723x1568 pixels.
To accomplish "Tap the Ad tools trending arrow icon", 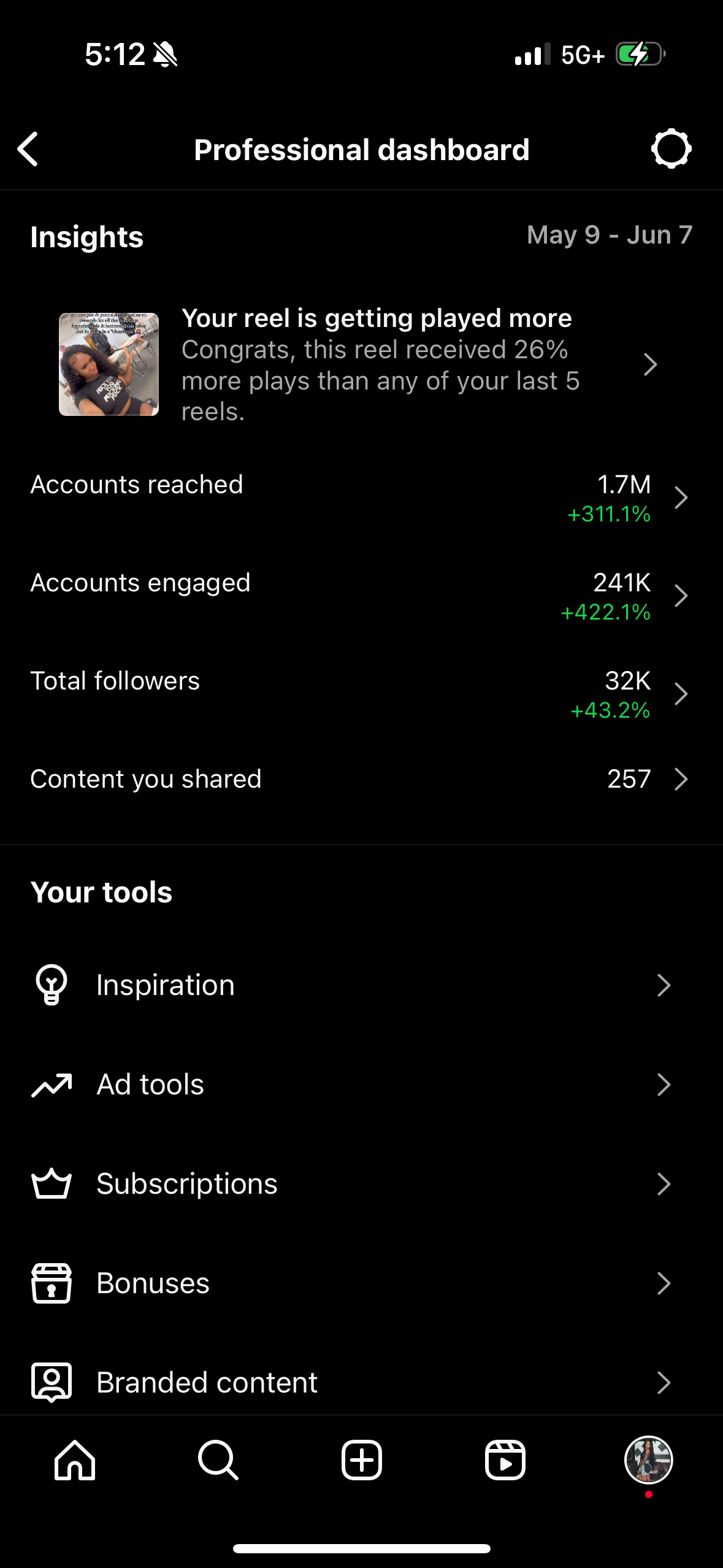I will [52, 1085].
